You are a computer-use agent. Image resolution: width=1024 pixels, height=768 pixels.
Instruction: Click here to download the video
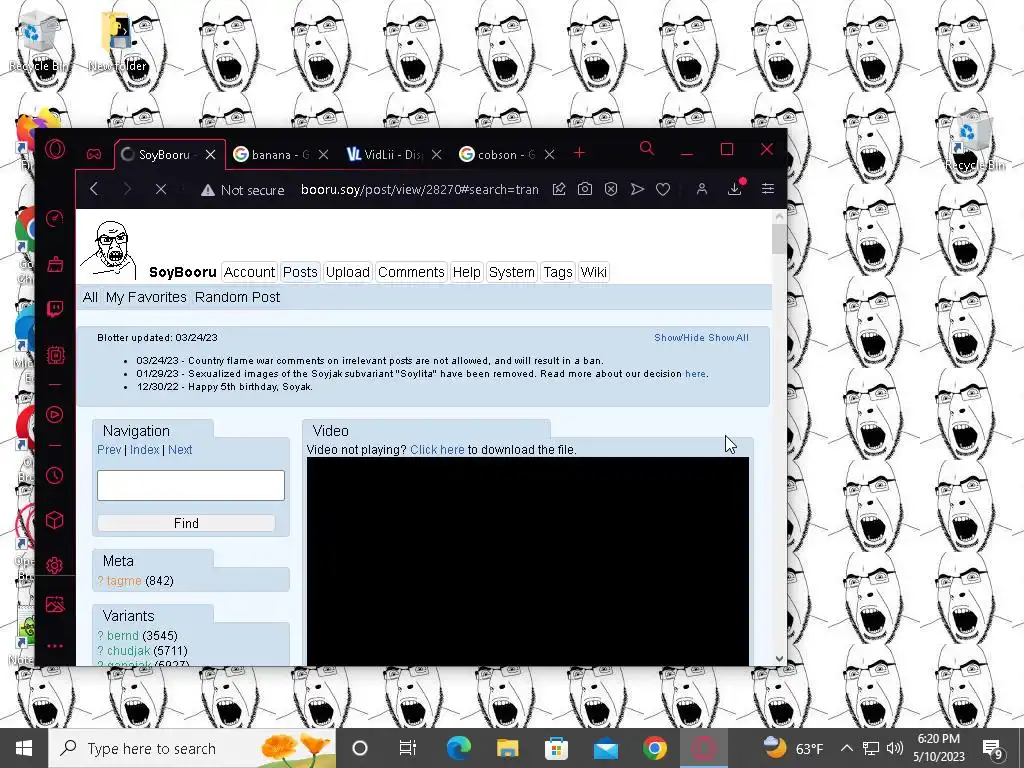coord(437,450)
